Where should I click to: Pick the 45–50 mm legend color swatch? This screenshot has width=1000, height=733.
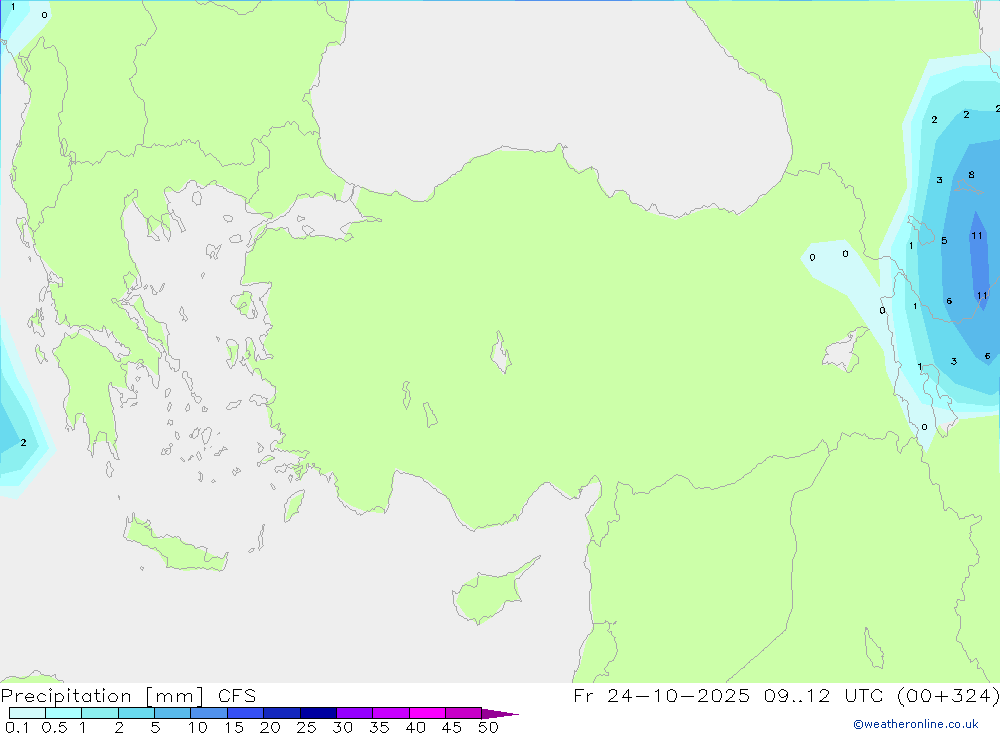(x=464, y=713)
